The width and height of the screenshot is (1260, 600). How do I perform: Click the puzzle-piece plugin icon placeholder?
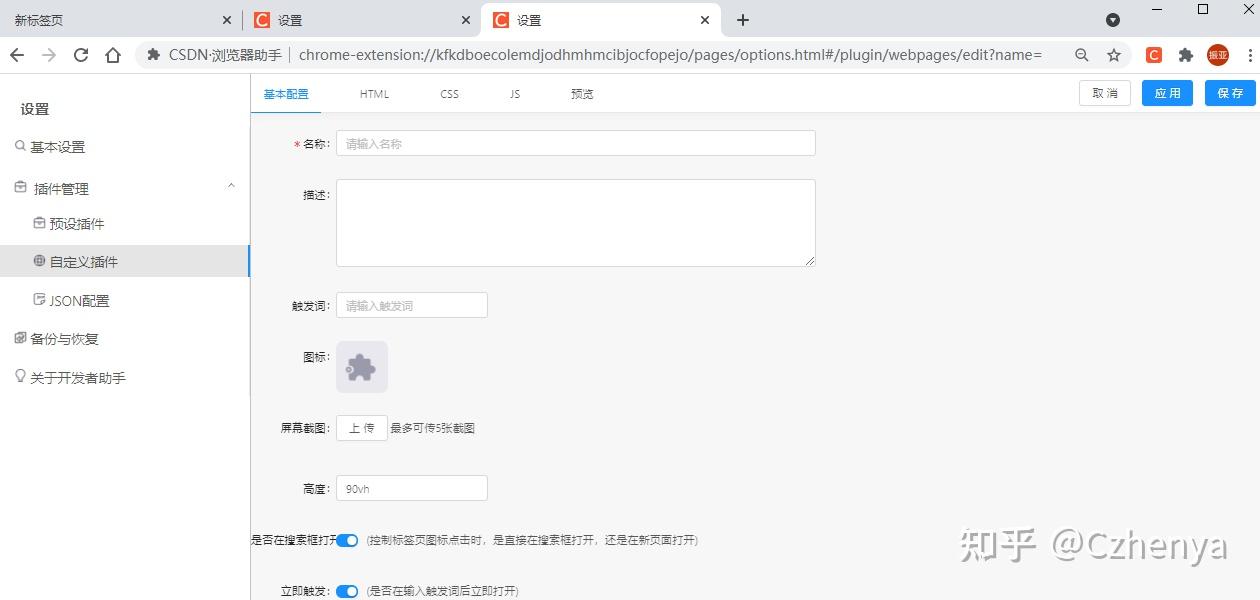coord(361,366)
